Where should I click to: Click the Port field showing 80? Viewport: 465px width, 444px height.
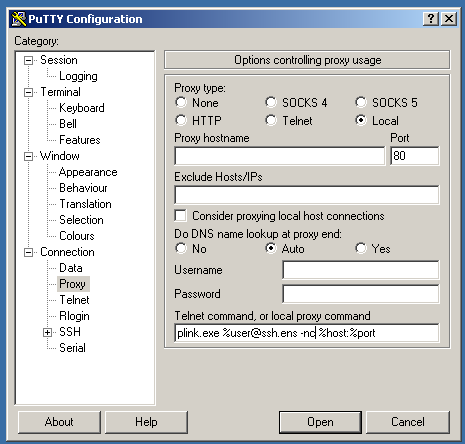pos(415,156)
